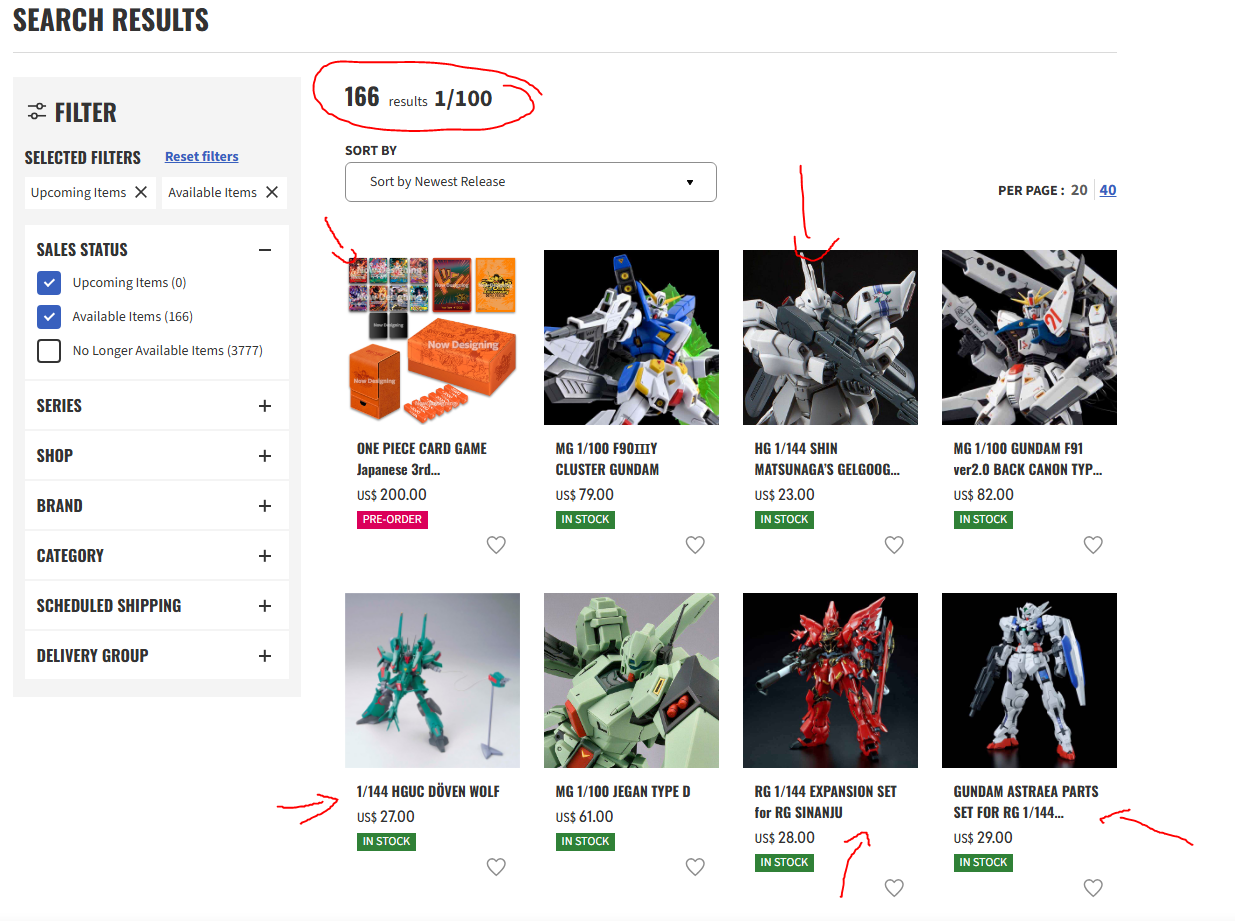This screenshot has height=921, width=1235.
Task: Show 40 items per page
Action: click(1108, 190)
